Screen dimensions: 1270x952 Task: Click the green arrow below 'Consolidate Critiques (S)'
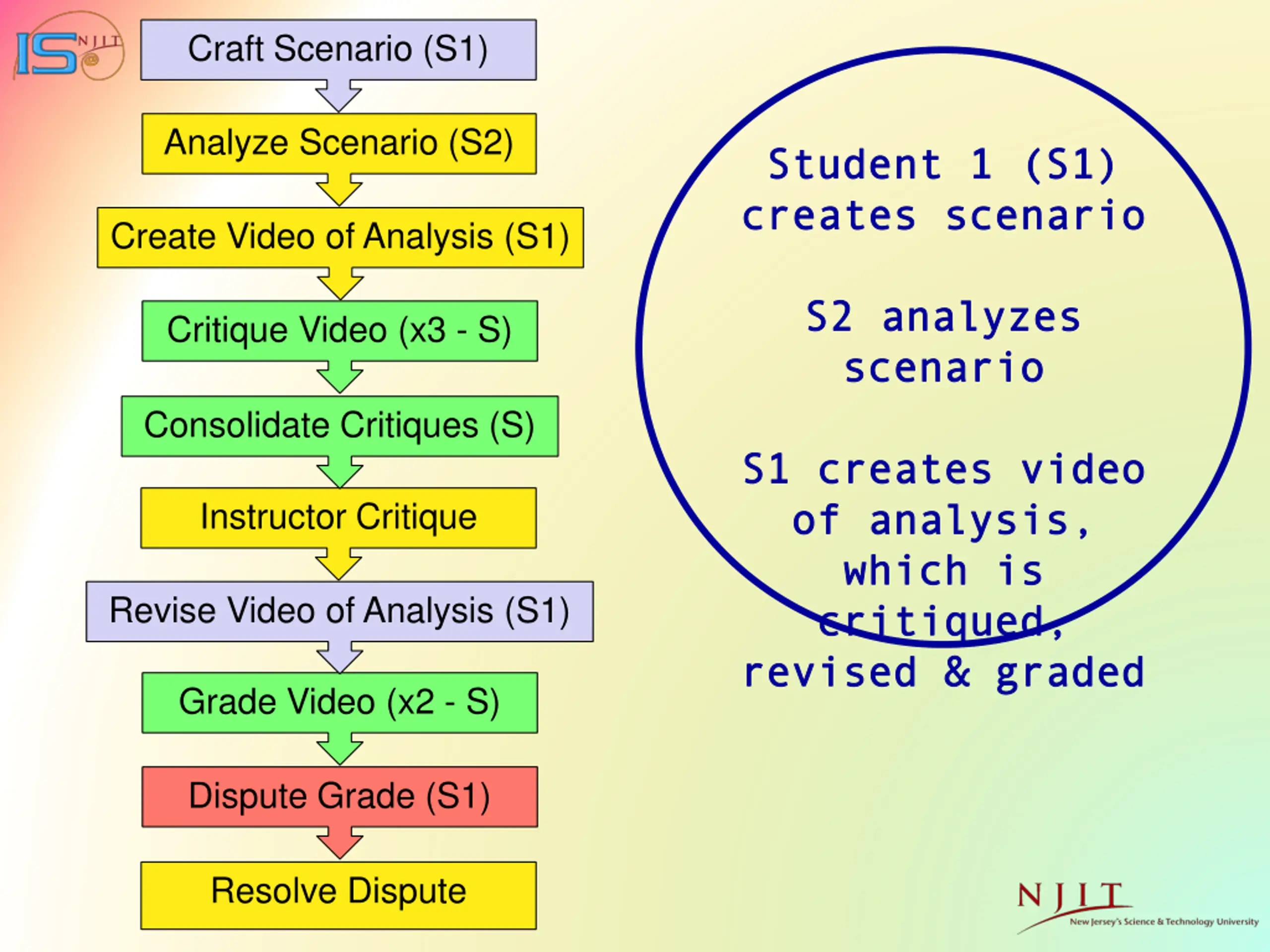coord(340,472)
